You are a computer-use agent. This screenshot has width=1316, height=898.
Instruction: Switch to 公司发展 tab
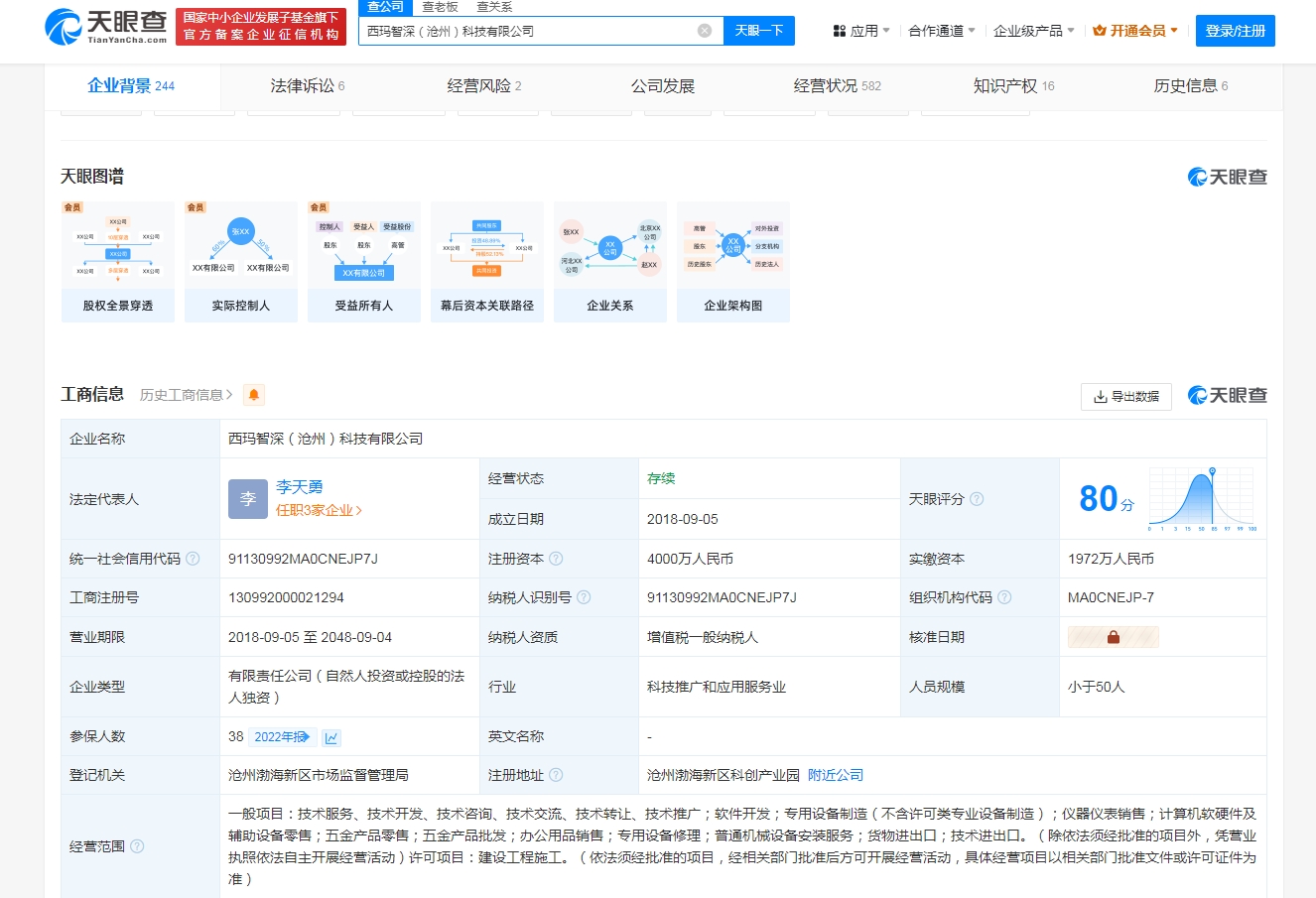[663, 86]
